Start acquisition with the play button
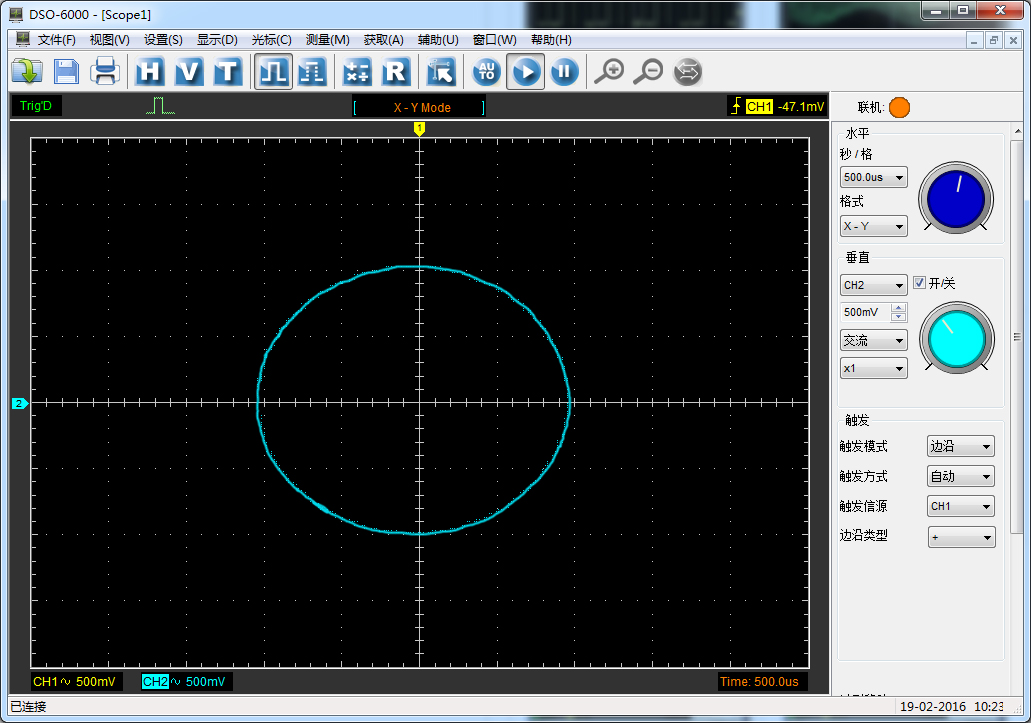The image size is (1031, 723). tap(525, 71)
